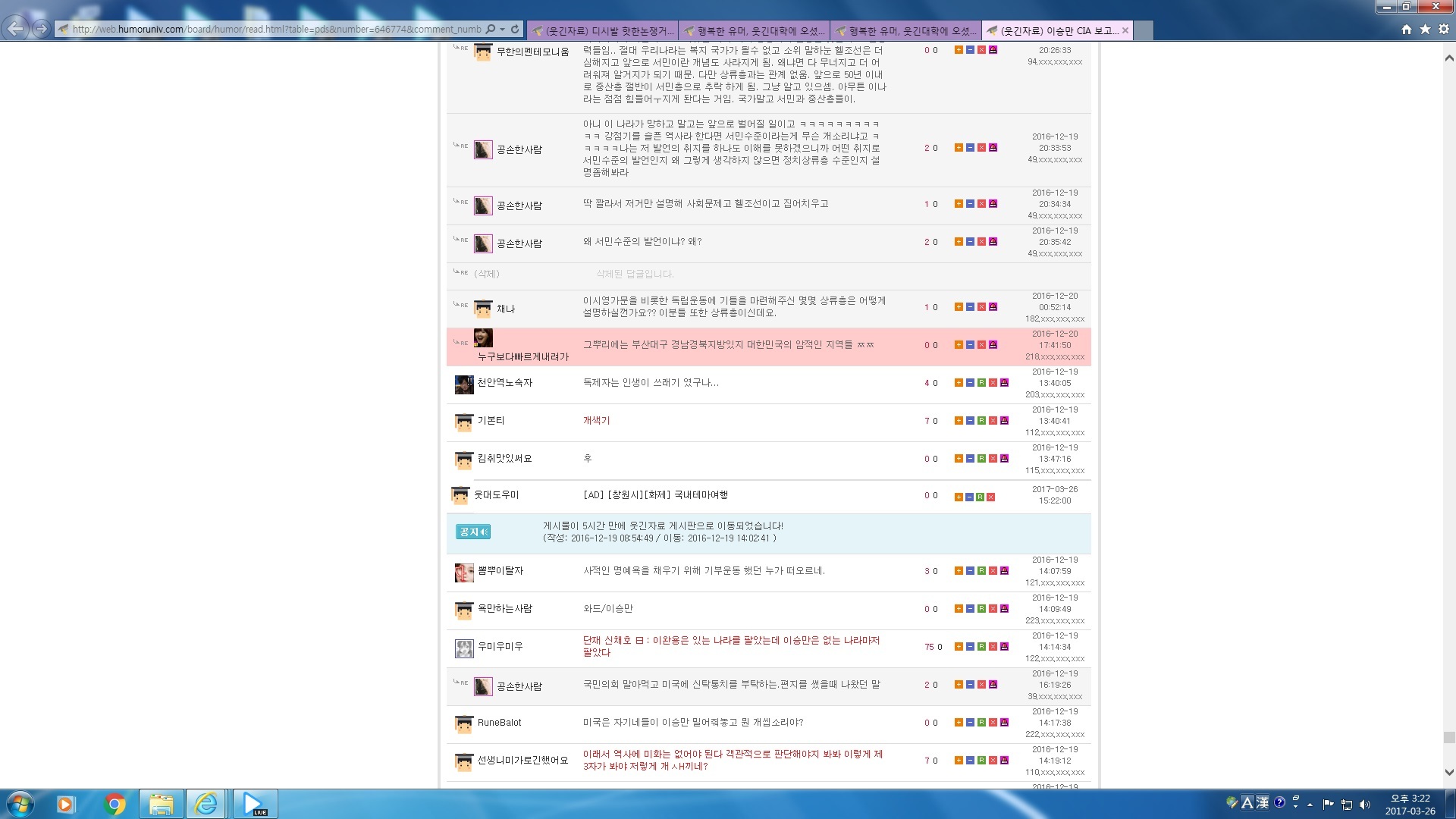
Task: Report 우미우미우's comment with siren icon
Action: [1004, 647]
